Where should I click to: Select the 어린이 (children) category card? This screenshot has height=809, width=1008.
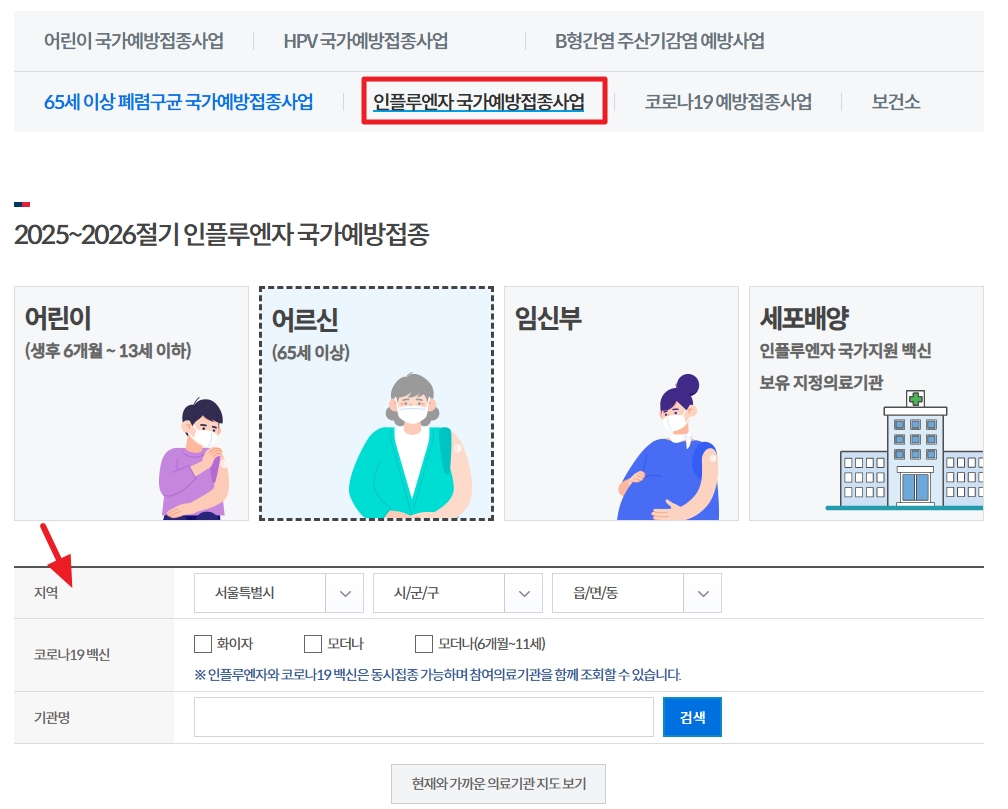point(131,403)
